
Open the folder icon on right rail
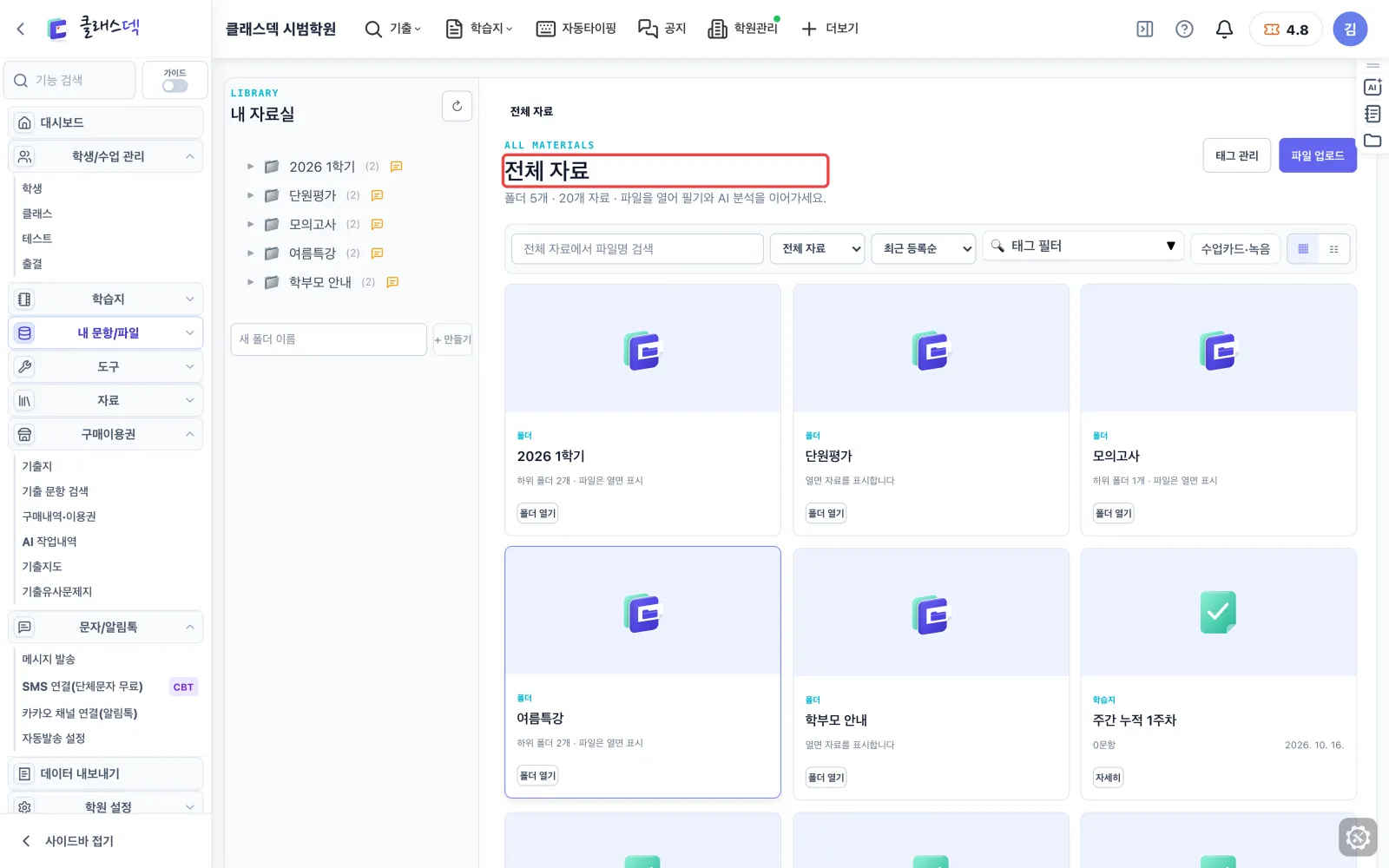[x=1373, y=141]
